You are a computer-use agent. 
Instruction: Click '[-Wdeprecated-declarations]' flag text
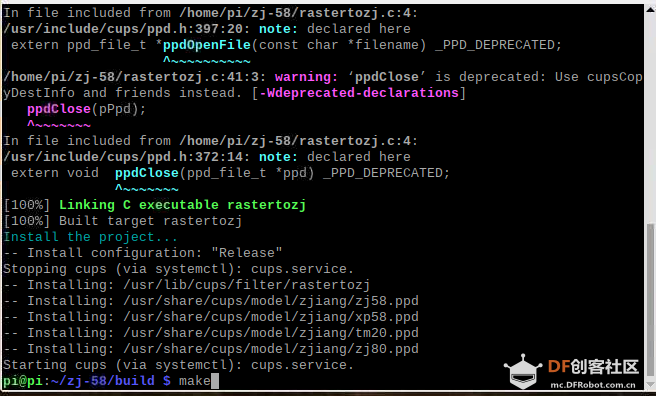click(359, 93)
